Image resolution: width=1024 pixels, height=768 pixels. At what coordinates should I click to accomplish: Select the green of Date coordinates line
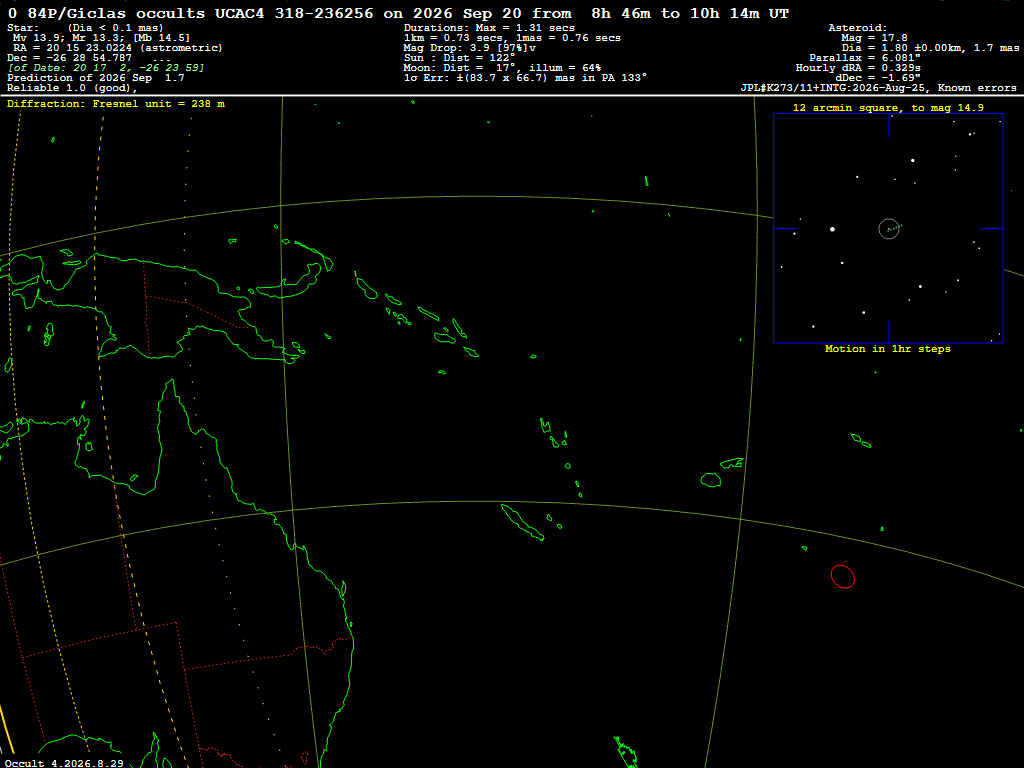(x=106, y=68)
